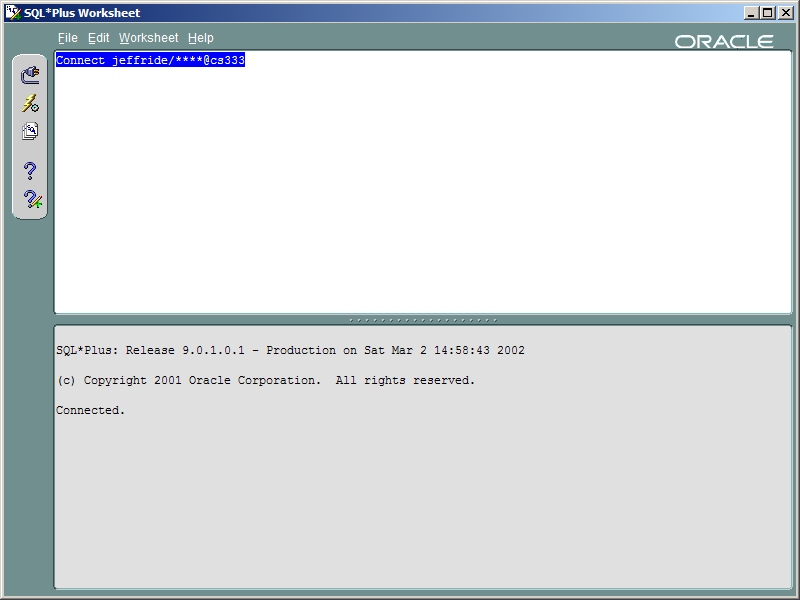Image resolution: width=800 pixels, height=600 pixels.
Task: Maximize the SQL*Plus Worksheet window
Action: pos(768,13)
